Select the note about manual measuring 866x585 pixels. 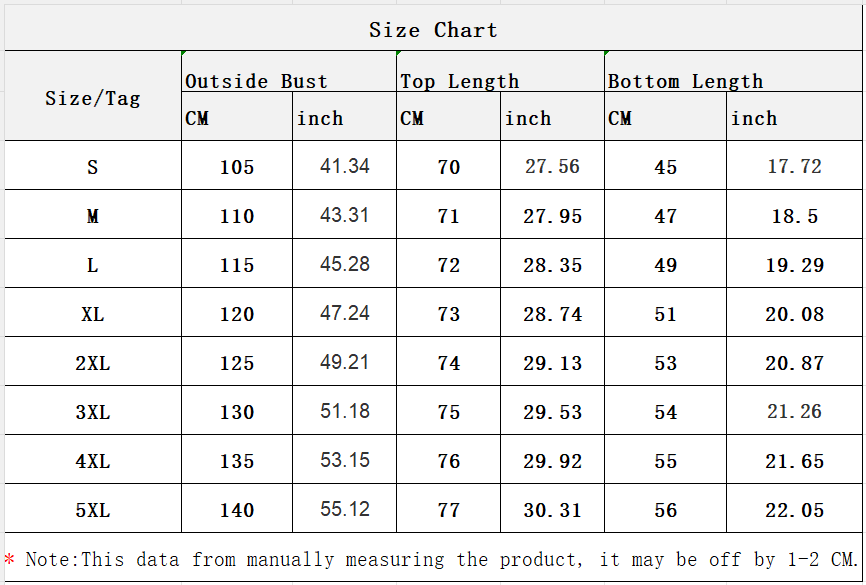[442, 559]
